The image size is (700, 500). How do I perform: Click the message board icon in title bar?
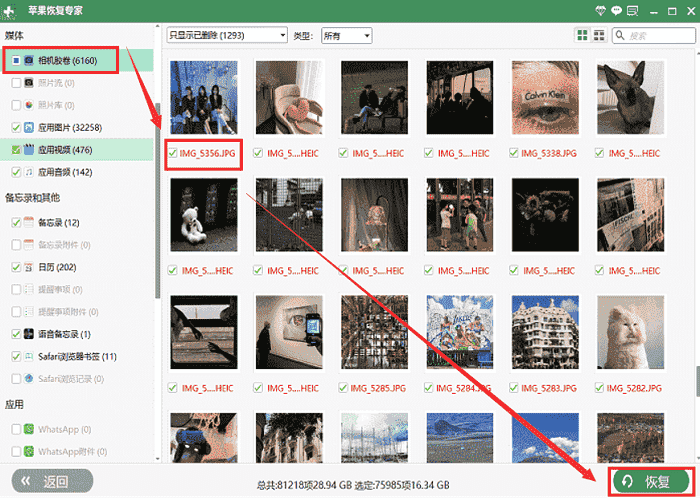[632, 11]
